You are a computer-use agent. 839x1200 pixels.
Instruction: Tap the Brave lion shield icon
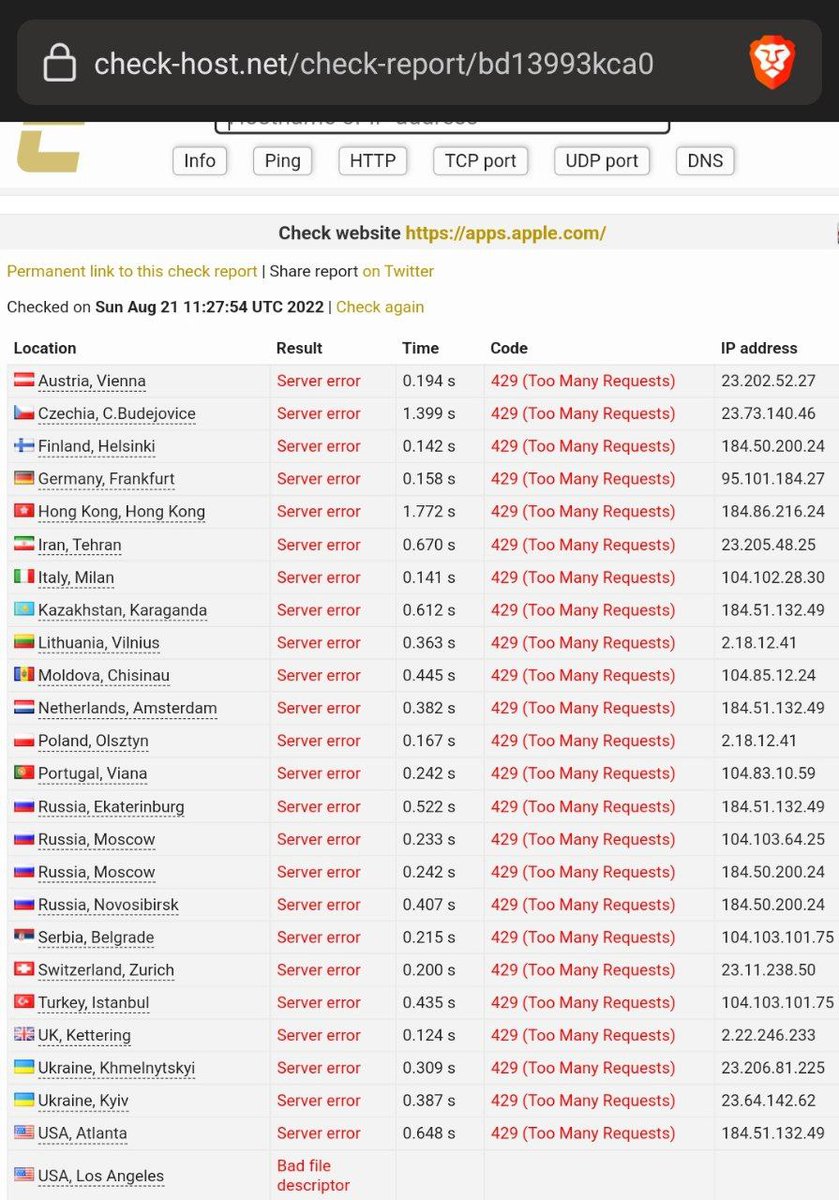772,64
